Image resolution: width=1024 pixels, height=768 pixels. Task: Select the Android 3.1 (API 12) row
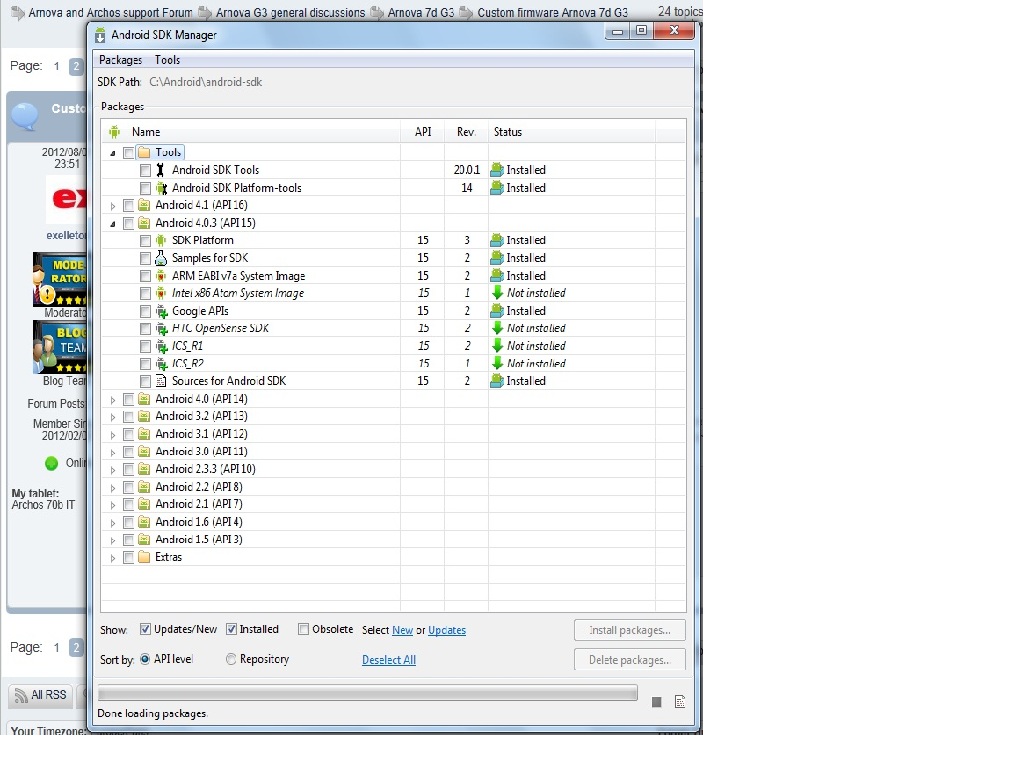[x=394, y=434]
